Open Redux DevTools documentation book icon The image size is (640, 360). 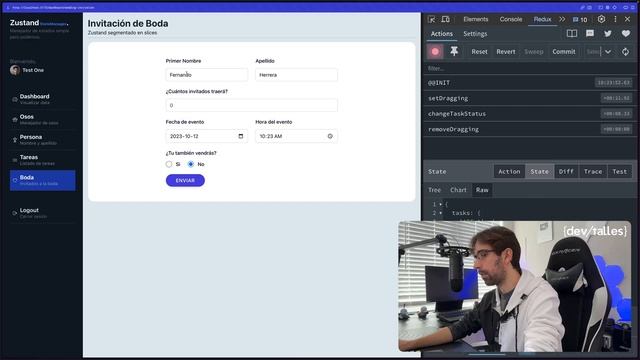point(571,33)
